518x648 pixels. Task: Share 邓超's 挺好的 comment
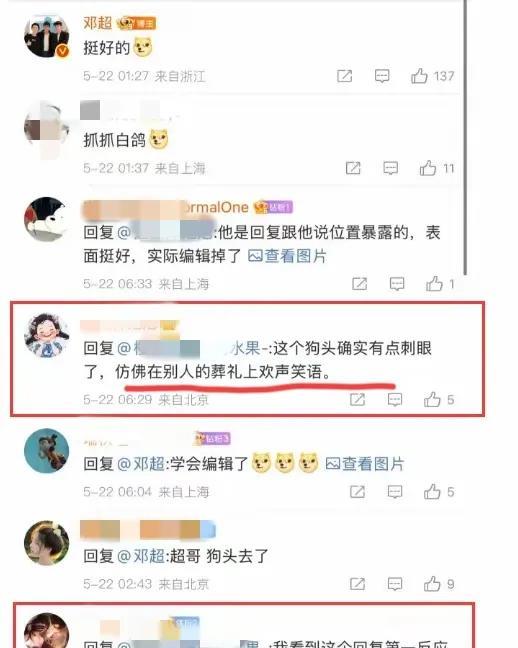tap(344, 76)
